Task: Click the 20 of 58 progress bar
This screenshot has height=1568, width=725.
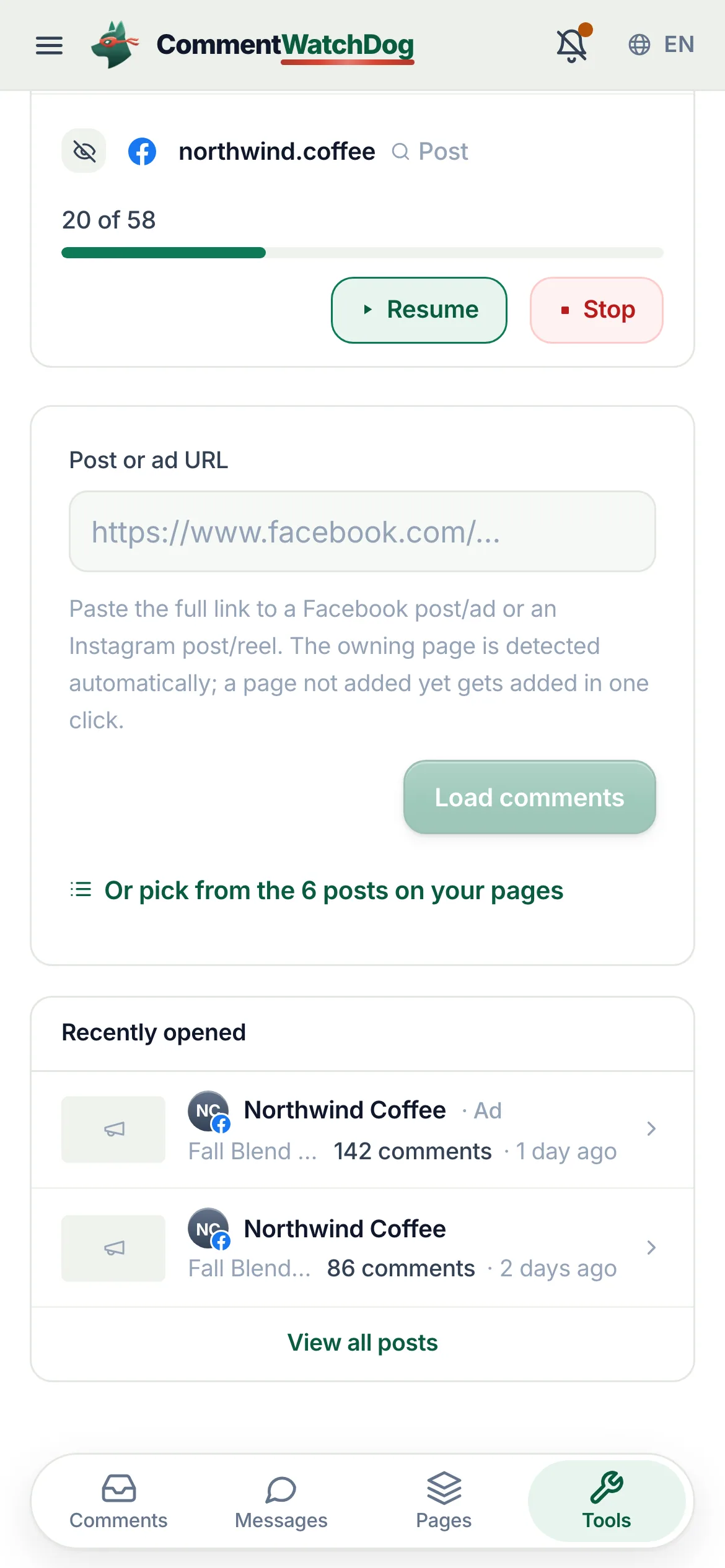Action: point(362,253)
